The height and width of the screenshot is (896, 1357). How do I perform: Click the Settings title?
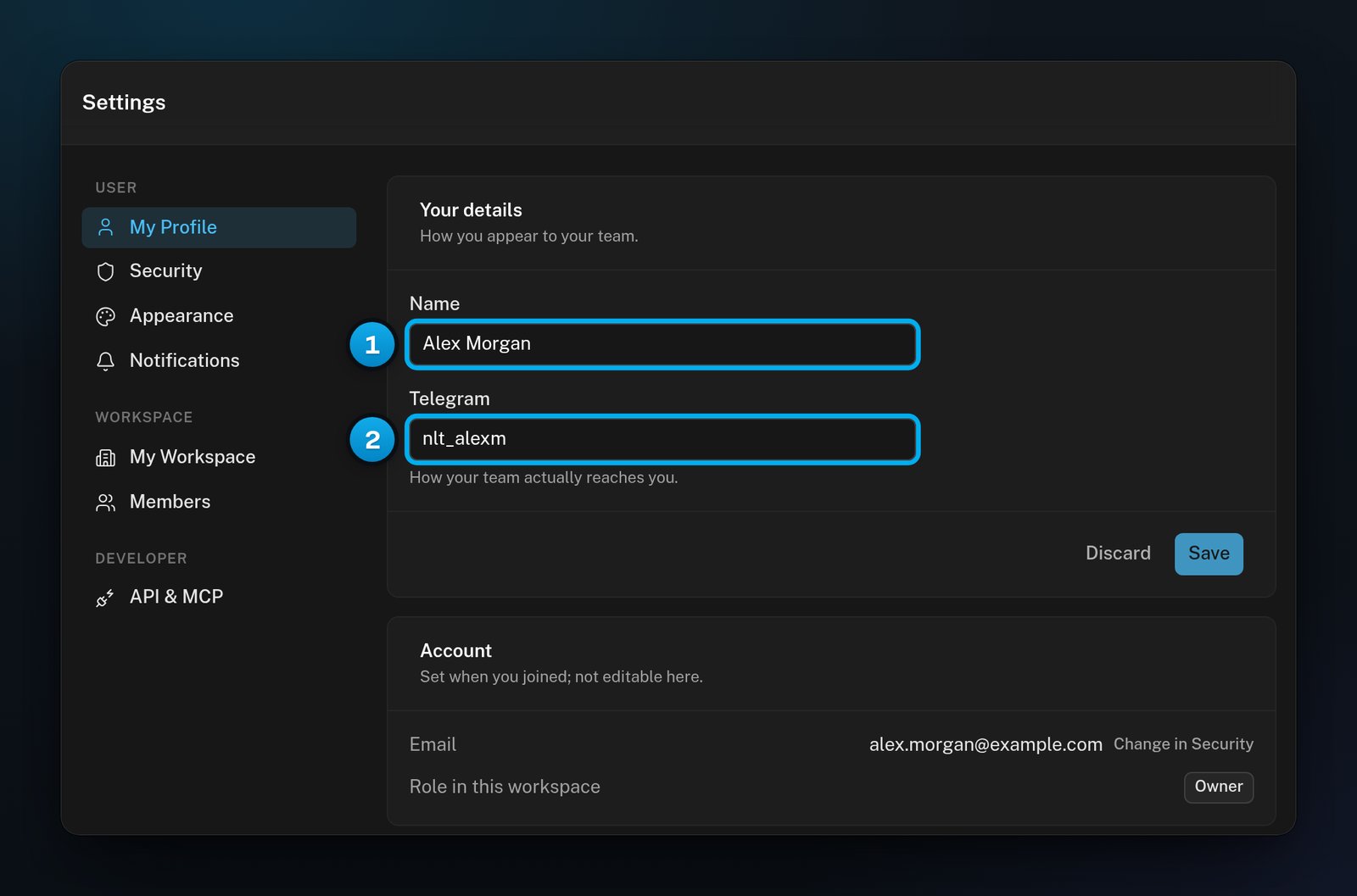point(124,103)
